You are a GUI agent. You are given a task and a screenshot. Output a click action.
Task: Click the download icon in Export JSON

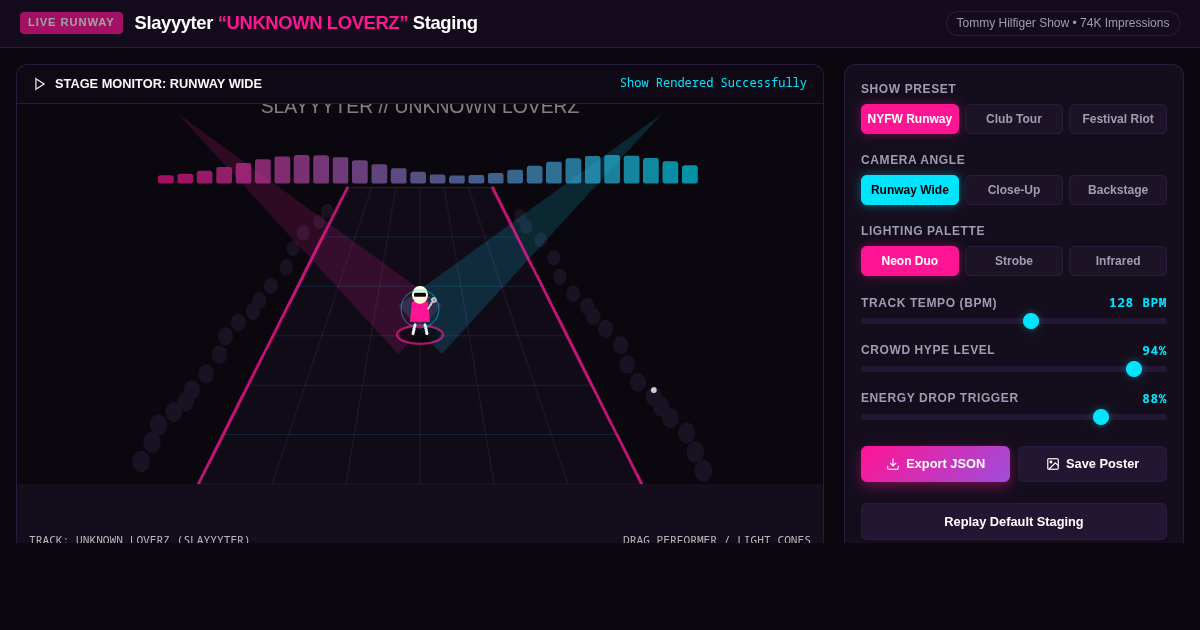pyautogui.click(x=893, y=464)
